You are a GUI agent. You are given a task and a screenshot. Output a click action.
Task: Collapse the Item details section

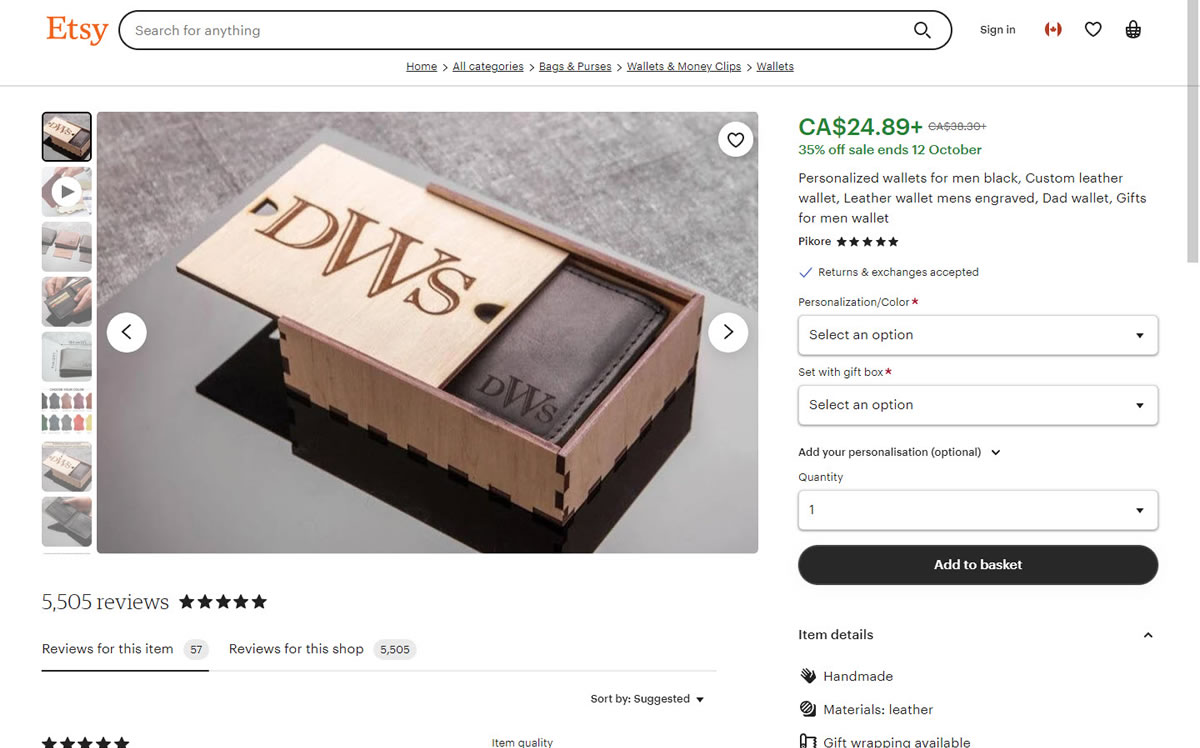pos(1148,635)
